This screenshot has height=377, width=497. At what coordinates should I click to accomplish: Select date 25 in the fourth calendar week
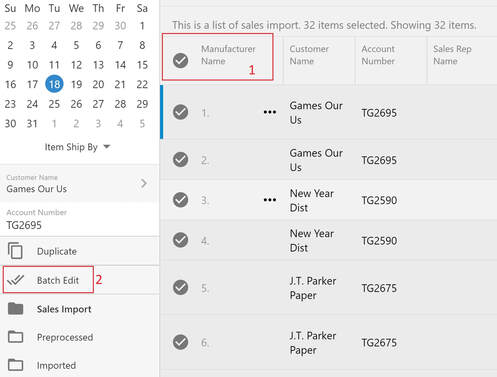(54, 104)
